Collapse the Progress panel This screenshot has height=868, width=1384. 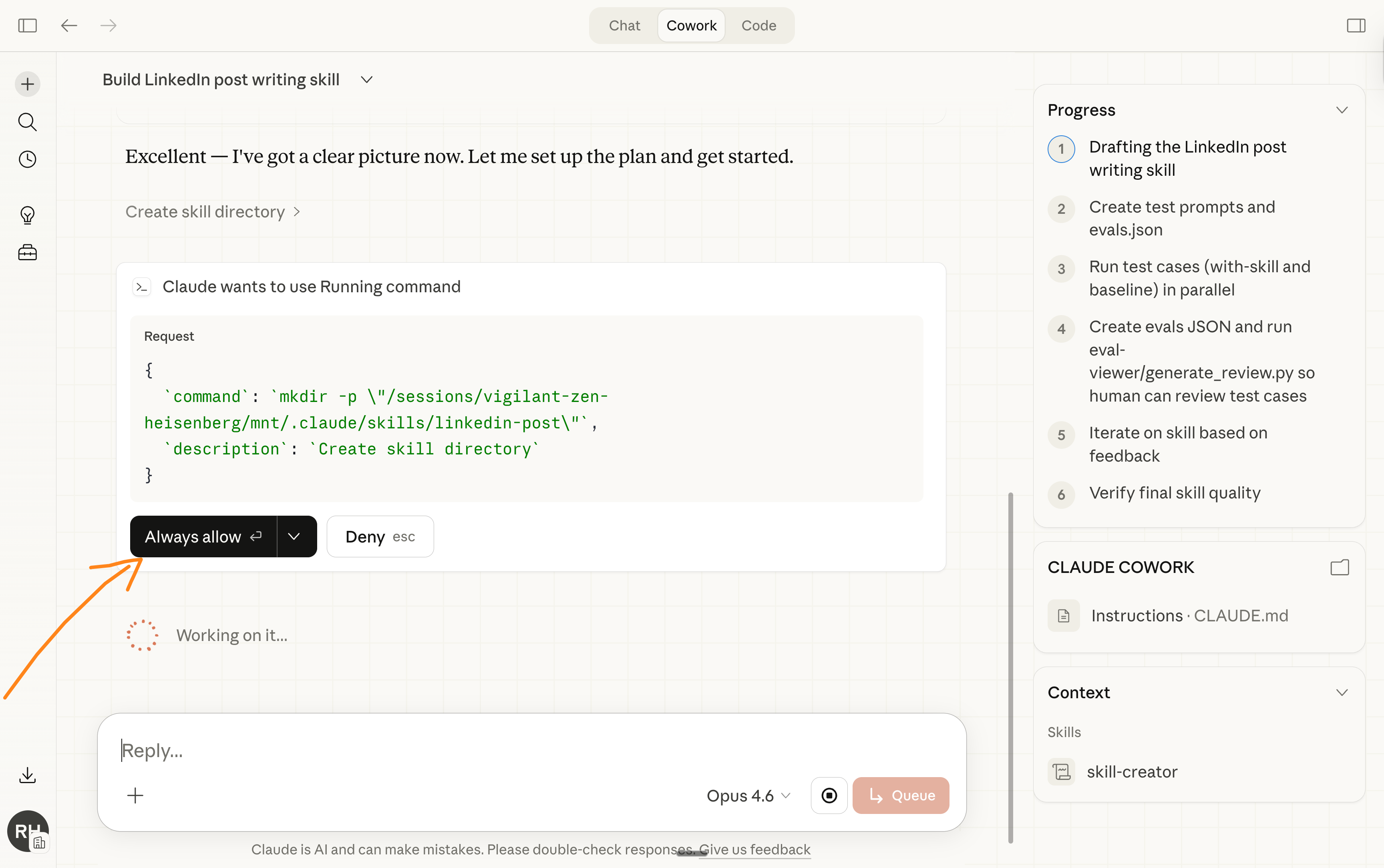click(1342, 110)
